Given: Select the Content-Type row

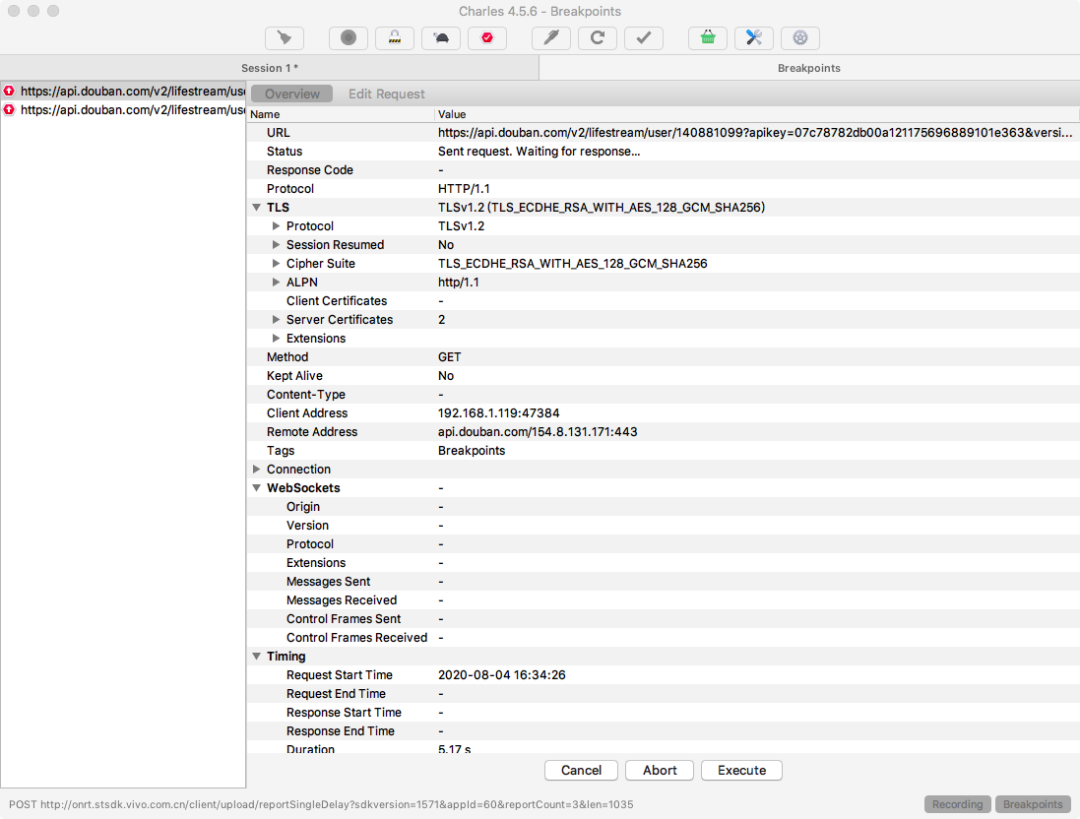Looking at the screenshot, I should point(663,395).
